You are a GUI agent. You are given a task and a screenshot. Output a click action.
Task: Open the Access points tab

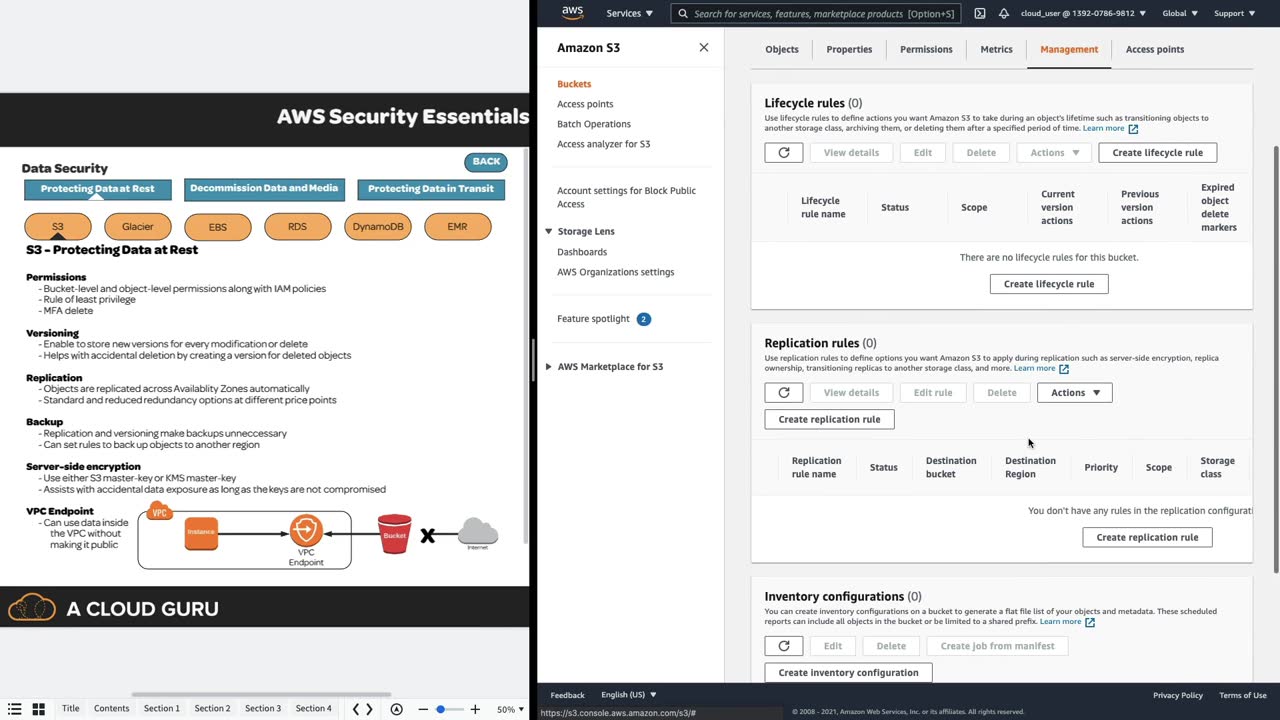click(x=1155, y=49)
